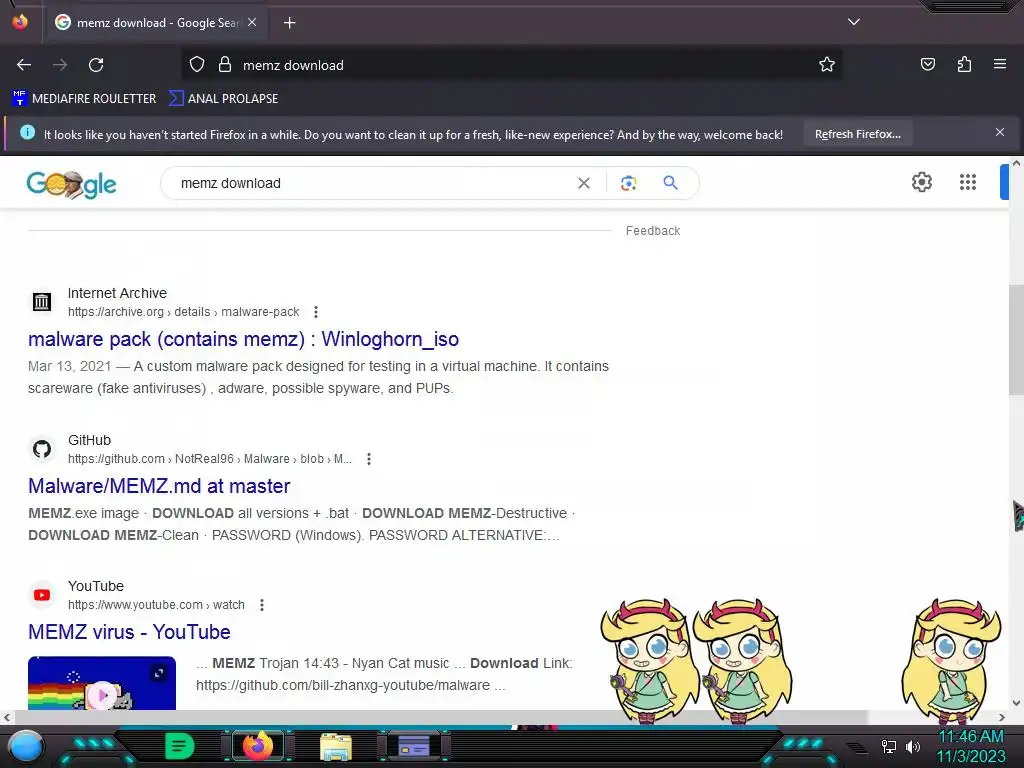The height and width of the screenshot is (768, 1024).
Task: Open the taskbar clock showing 11:46 AM
Action: (x=971, y=746)
